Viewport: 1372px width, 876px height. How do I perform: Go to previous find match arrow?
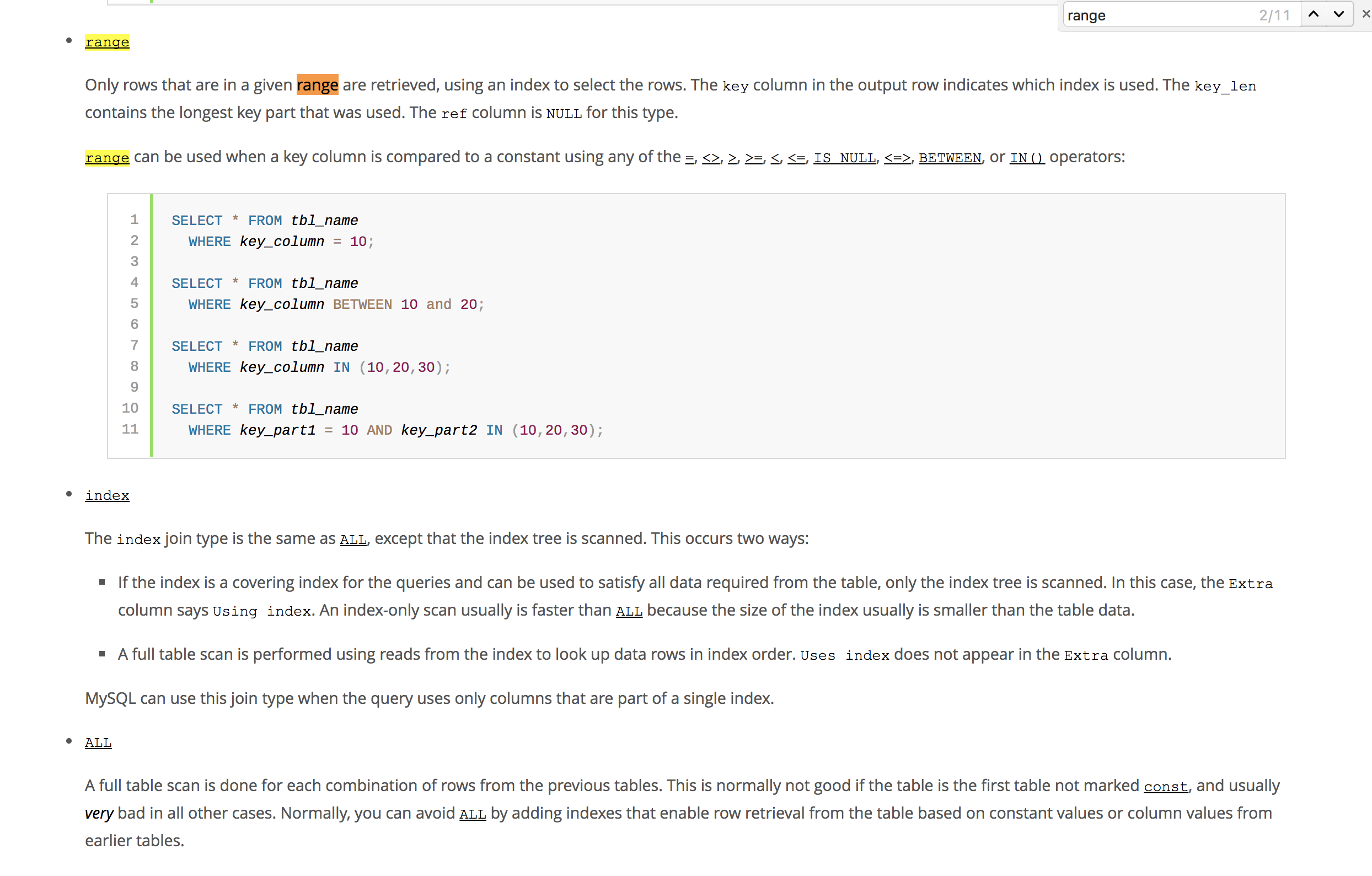point(1314,14)
